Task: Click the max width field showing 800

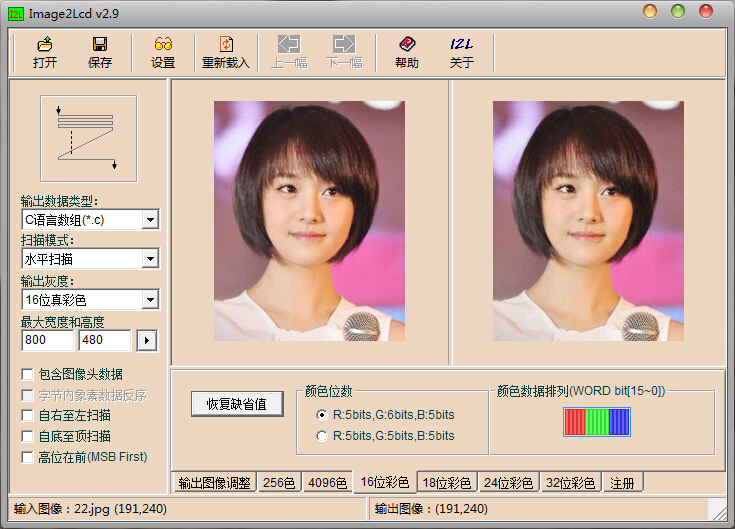Action: (x=47, y=340)
